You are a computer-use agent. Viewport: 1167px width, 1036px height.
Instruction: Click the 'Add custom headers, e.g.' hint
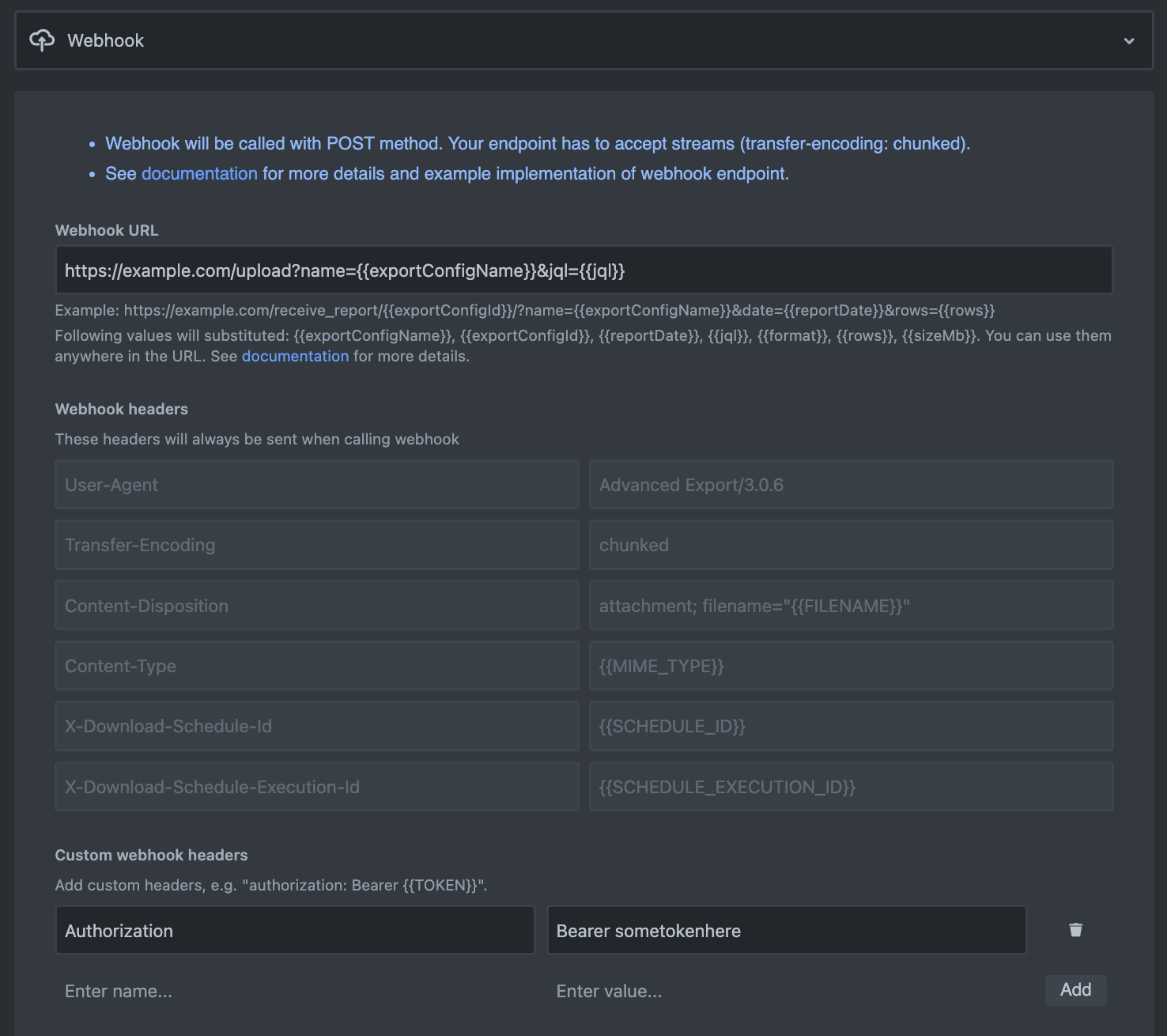point(271,885)
